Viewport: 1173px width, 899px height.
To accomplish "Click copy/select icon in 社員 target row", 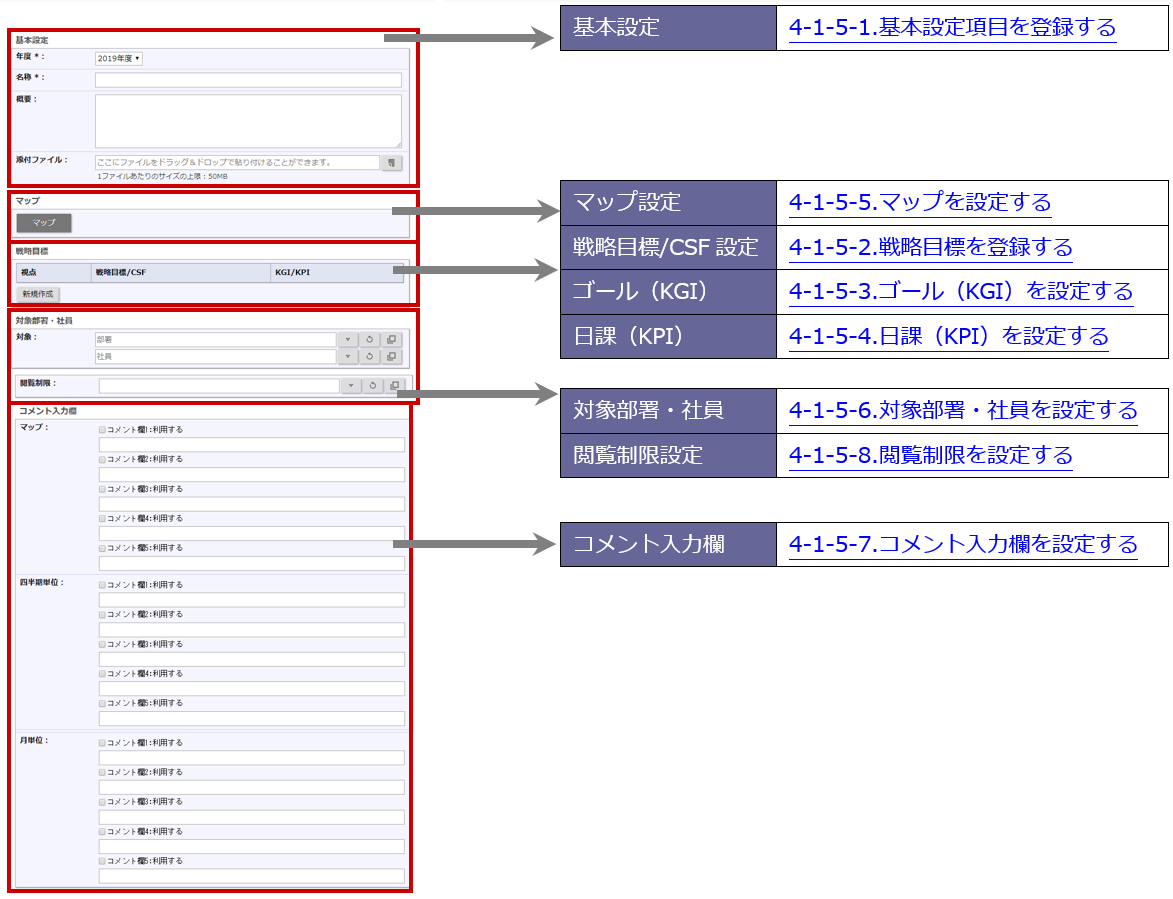I will tap(391, 357).
